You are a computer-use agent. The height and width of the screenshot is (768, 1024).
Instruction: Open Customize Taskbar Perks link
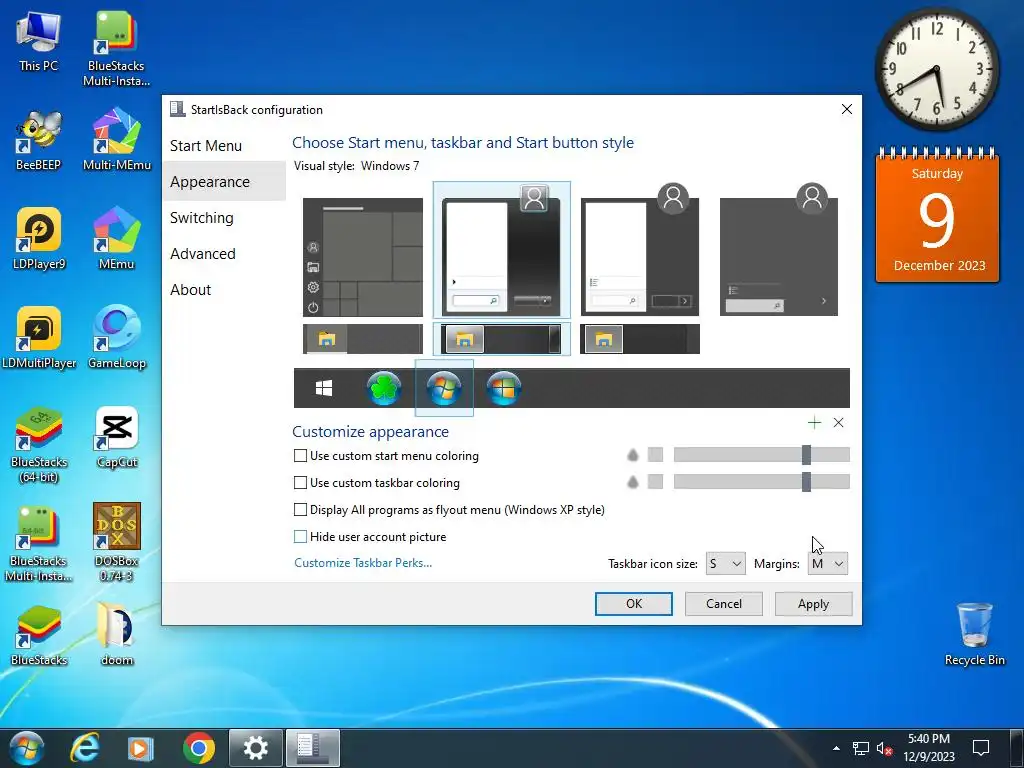pyautogui.click(x=363, y=563)
